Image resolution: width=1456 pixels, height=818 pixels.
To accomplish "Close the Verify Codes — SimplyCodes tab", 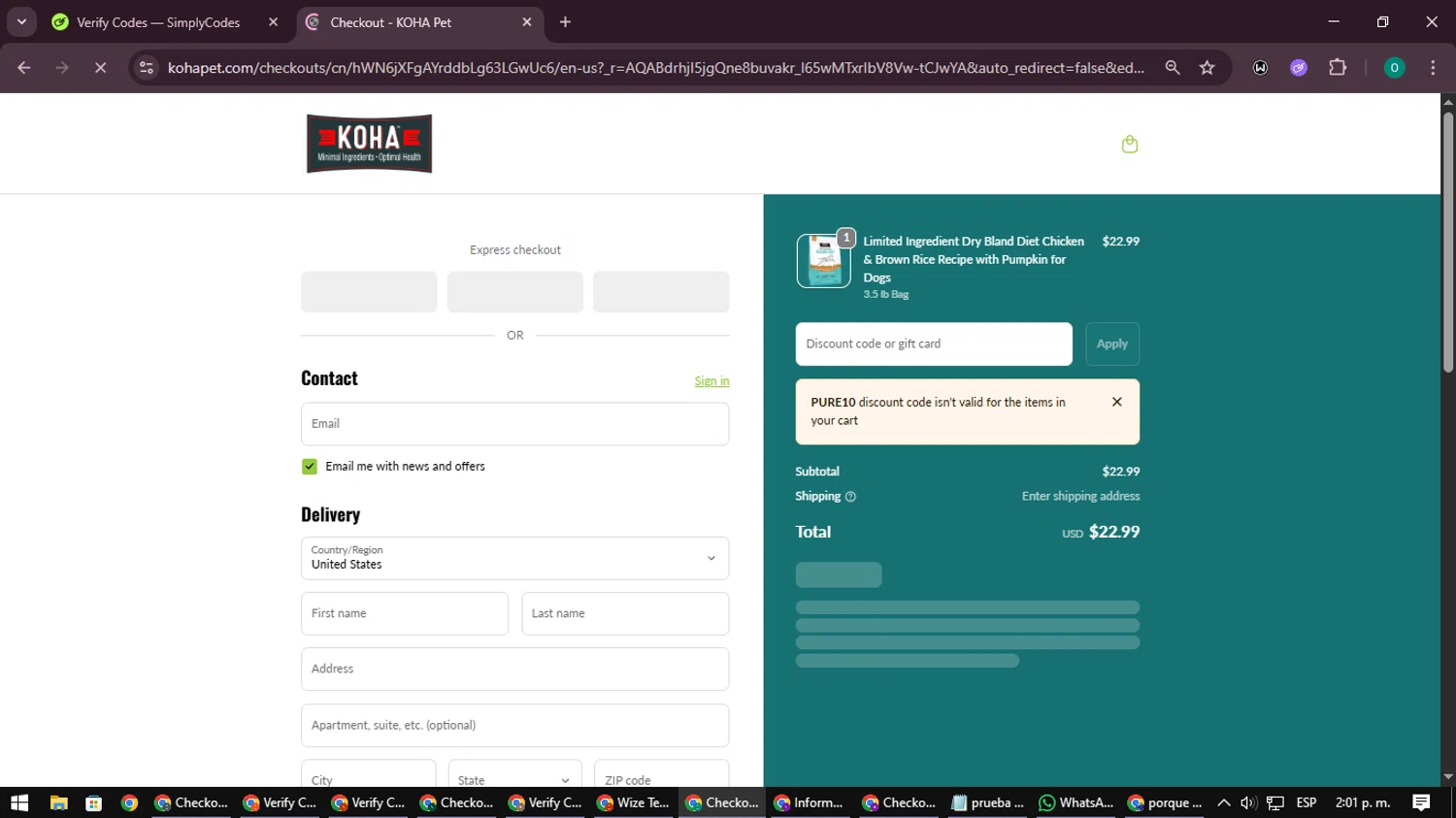I will click(x=273, y=22).
